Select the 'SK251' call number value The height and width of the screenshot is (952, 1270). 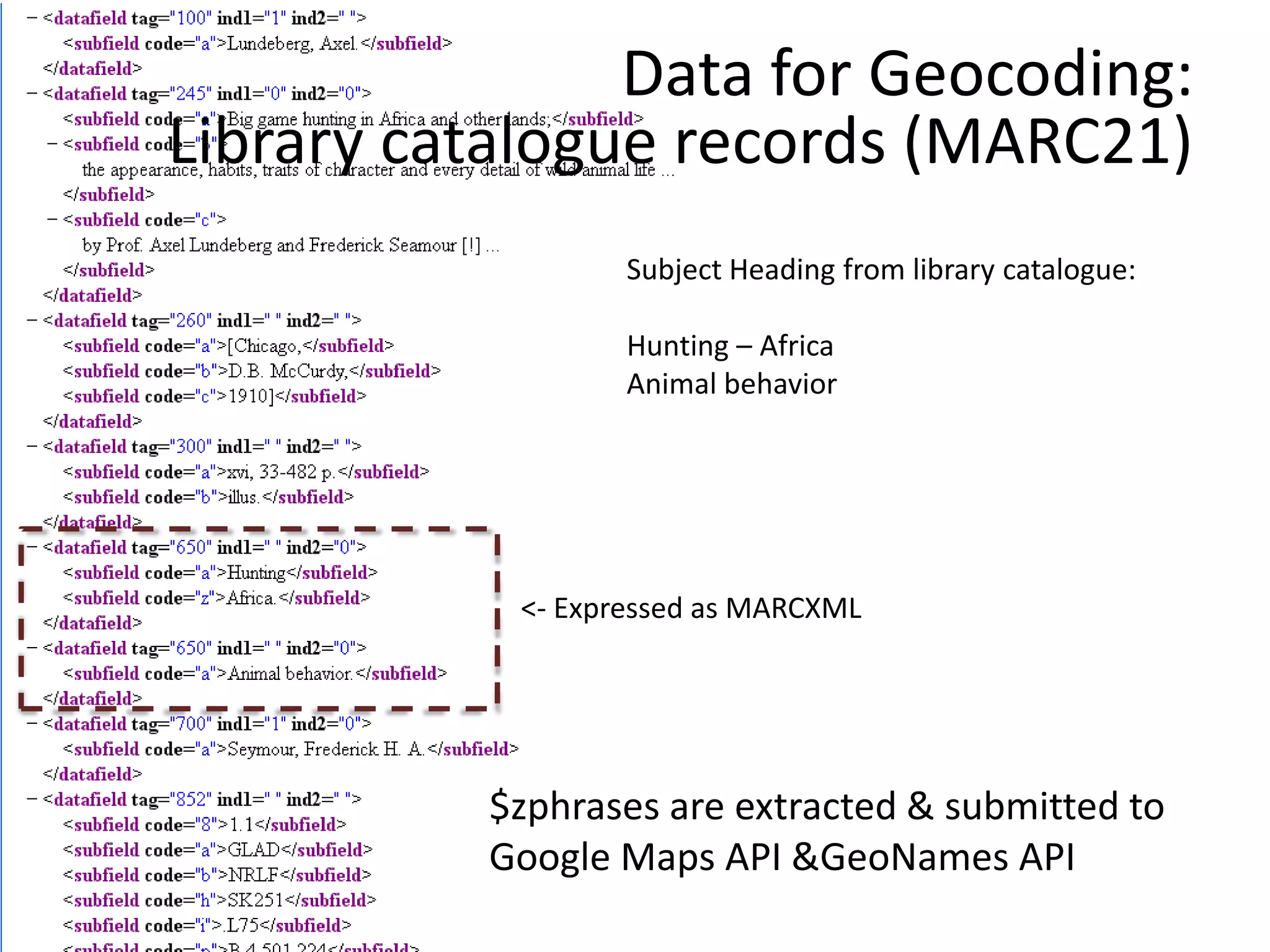click(256, 900)
